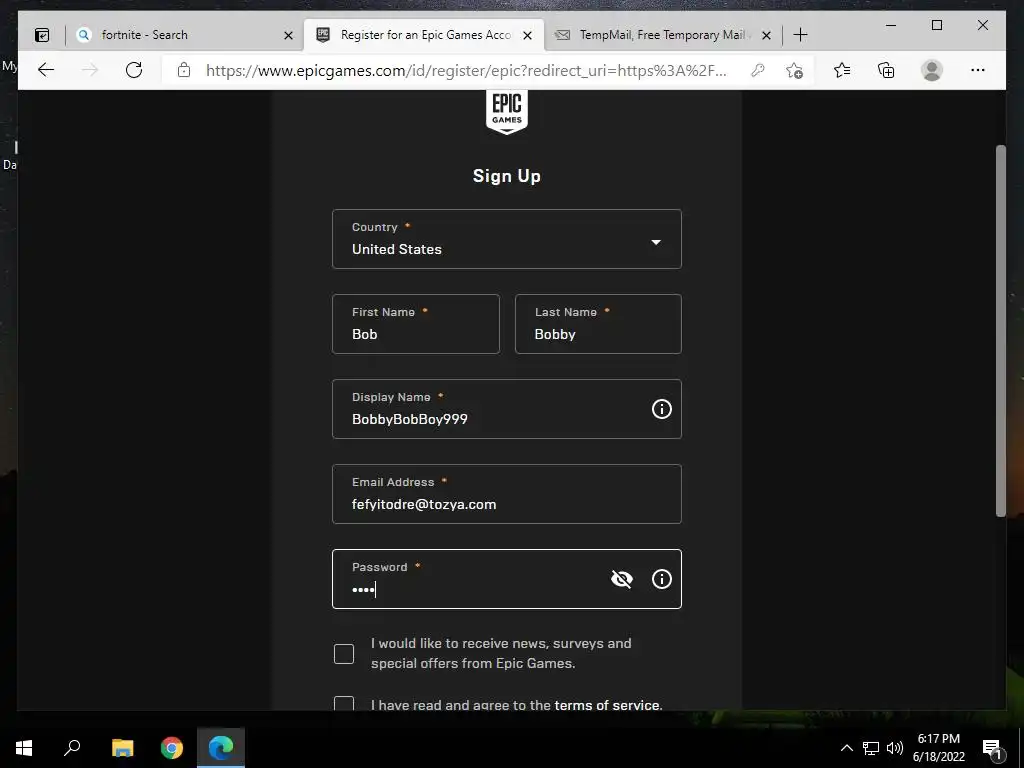Select the Register for Epic Games tab
1024x768 pixels.
pyautogui.click(x=424, y=35)
